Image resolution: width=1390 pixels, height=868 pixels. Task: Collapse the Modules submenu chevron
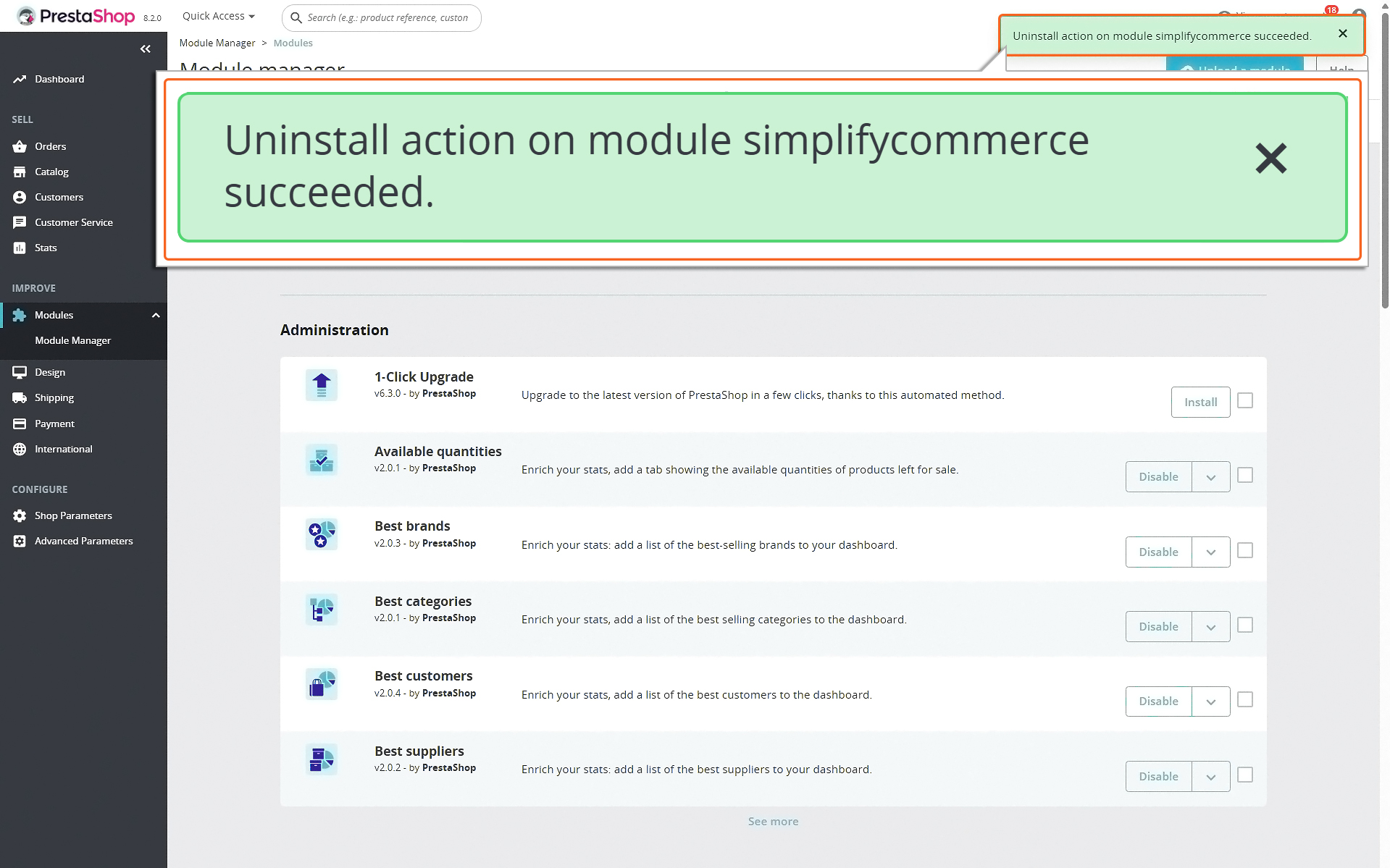pyautogui.click(x=156, y=315)
